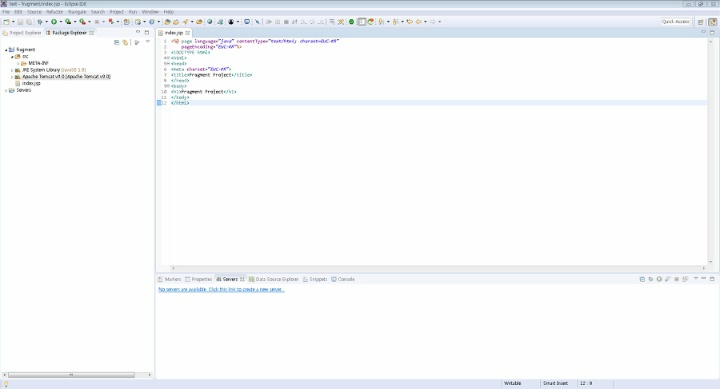The height and width of the screenshot is (389, 720).
Task: Click the Terminate square toolbar icon
Action: pos(286,22)
